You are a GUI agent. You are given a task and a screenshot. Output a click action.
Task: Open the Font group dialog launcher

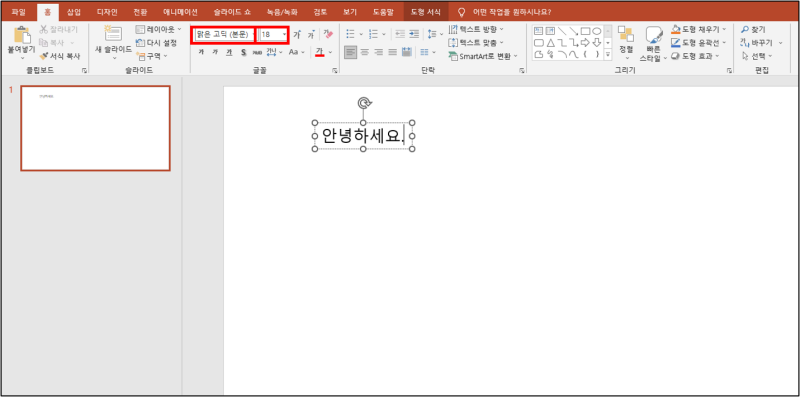[335, 71]
